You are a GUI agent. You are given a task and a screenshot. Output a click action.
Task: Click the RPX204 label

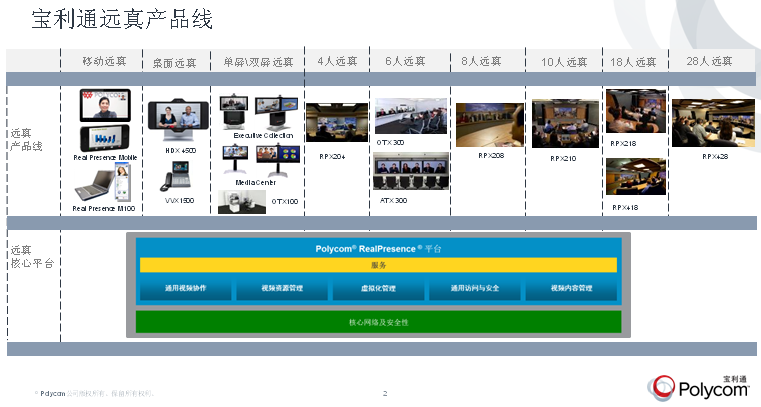(x=332, y=157)
